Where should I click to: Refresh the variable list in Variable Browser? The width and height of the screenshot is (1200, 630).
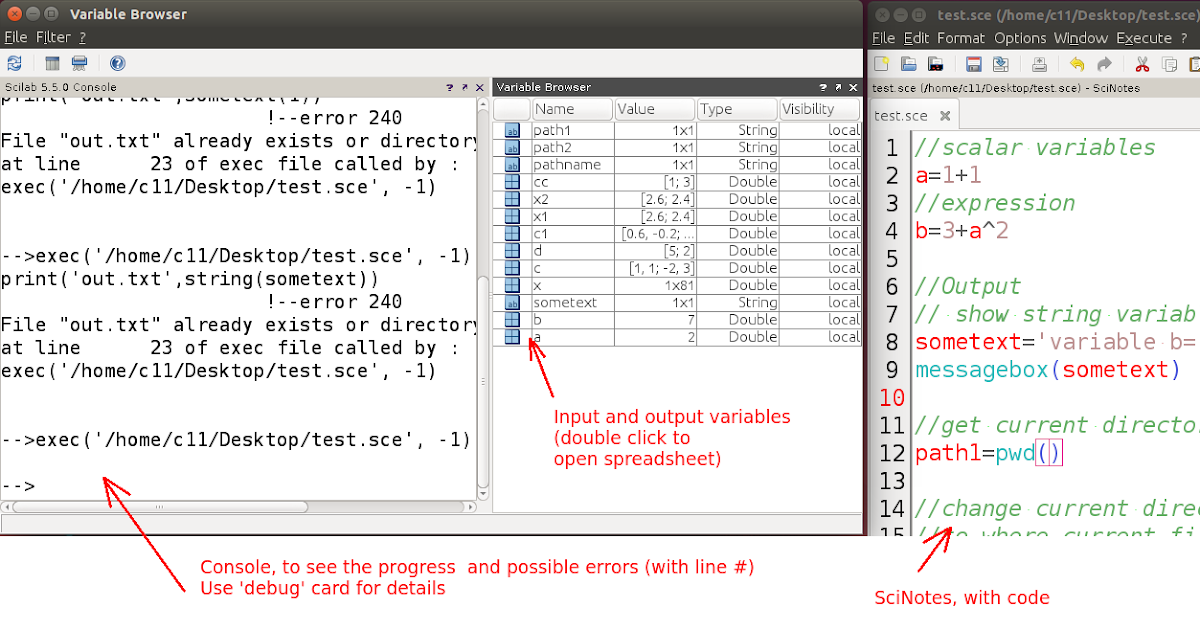pyautogui.click(x=15, y=62)
